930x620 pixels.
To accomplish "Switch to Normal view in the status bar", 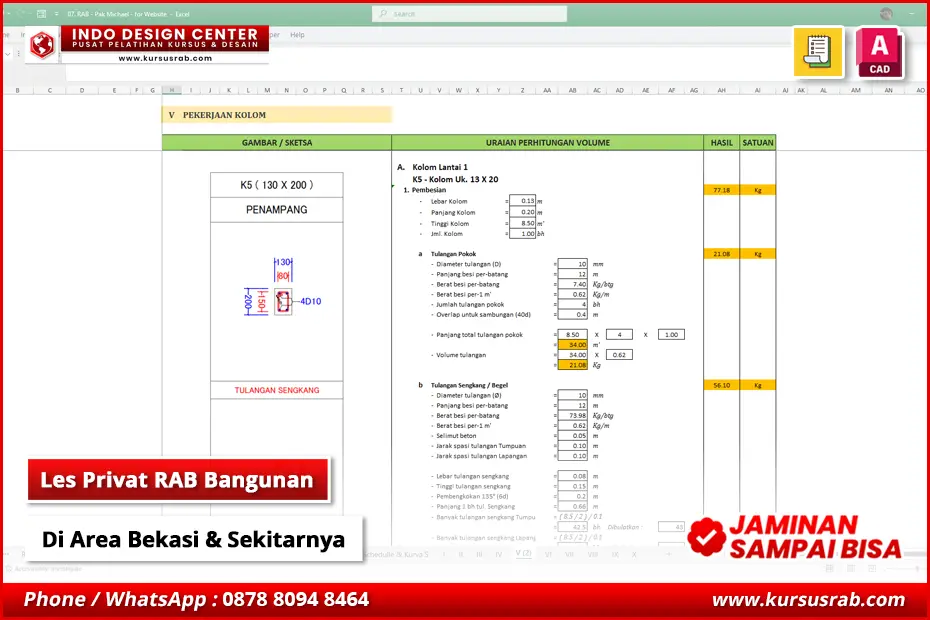I will click(x=829, y=568).
